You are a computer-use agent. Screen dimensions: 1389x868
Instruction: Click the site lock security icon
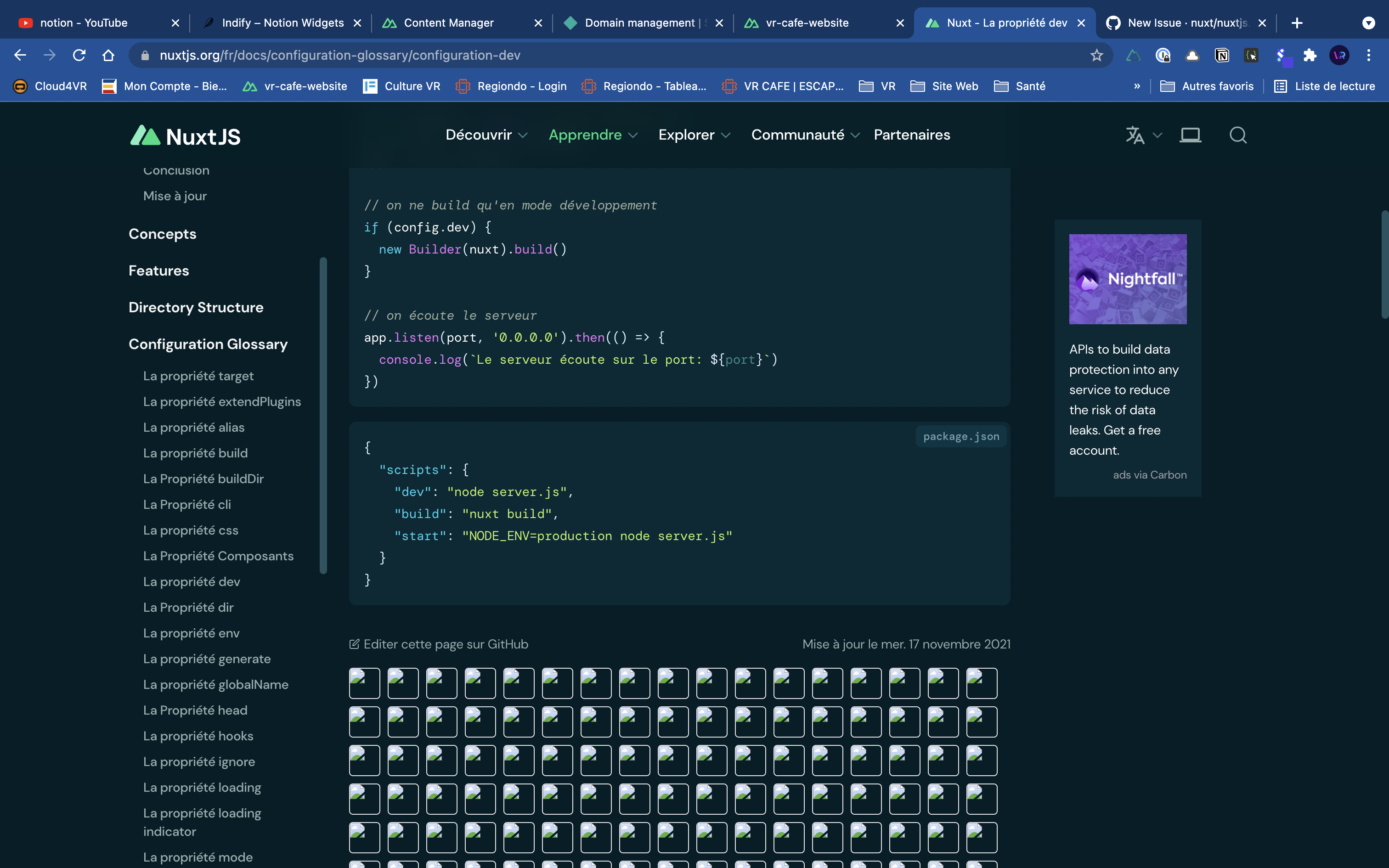[145, 55]
